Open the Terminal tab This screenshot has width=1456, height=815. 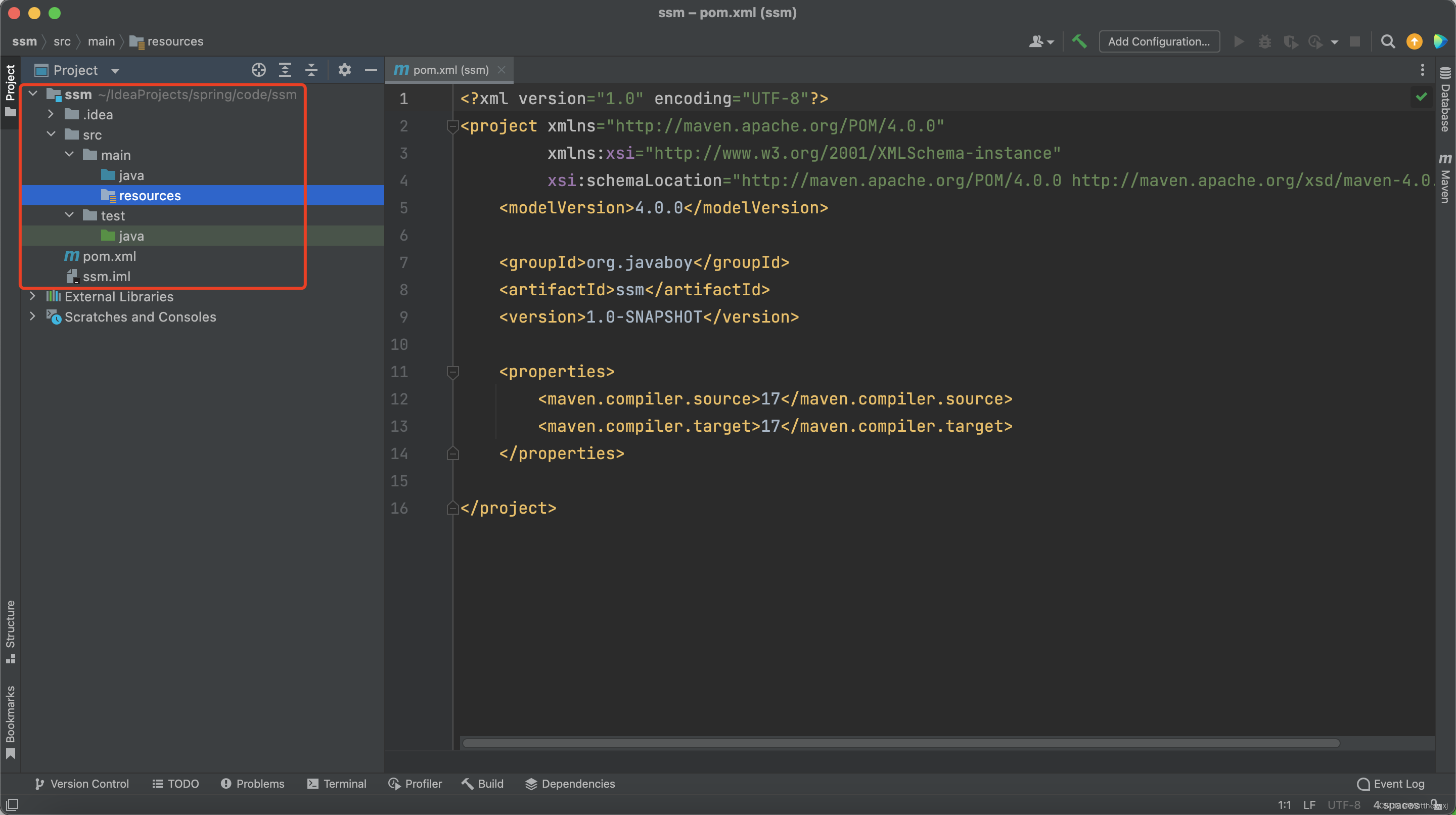pyautogui.click(x=337, y=783)
